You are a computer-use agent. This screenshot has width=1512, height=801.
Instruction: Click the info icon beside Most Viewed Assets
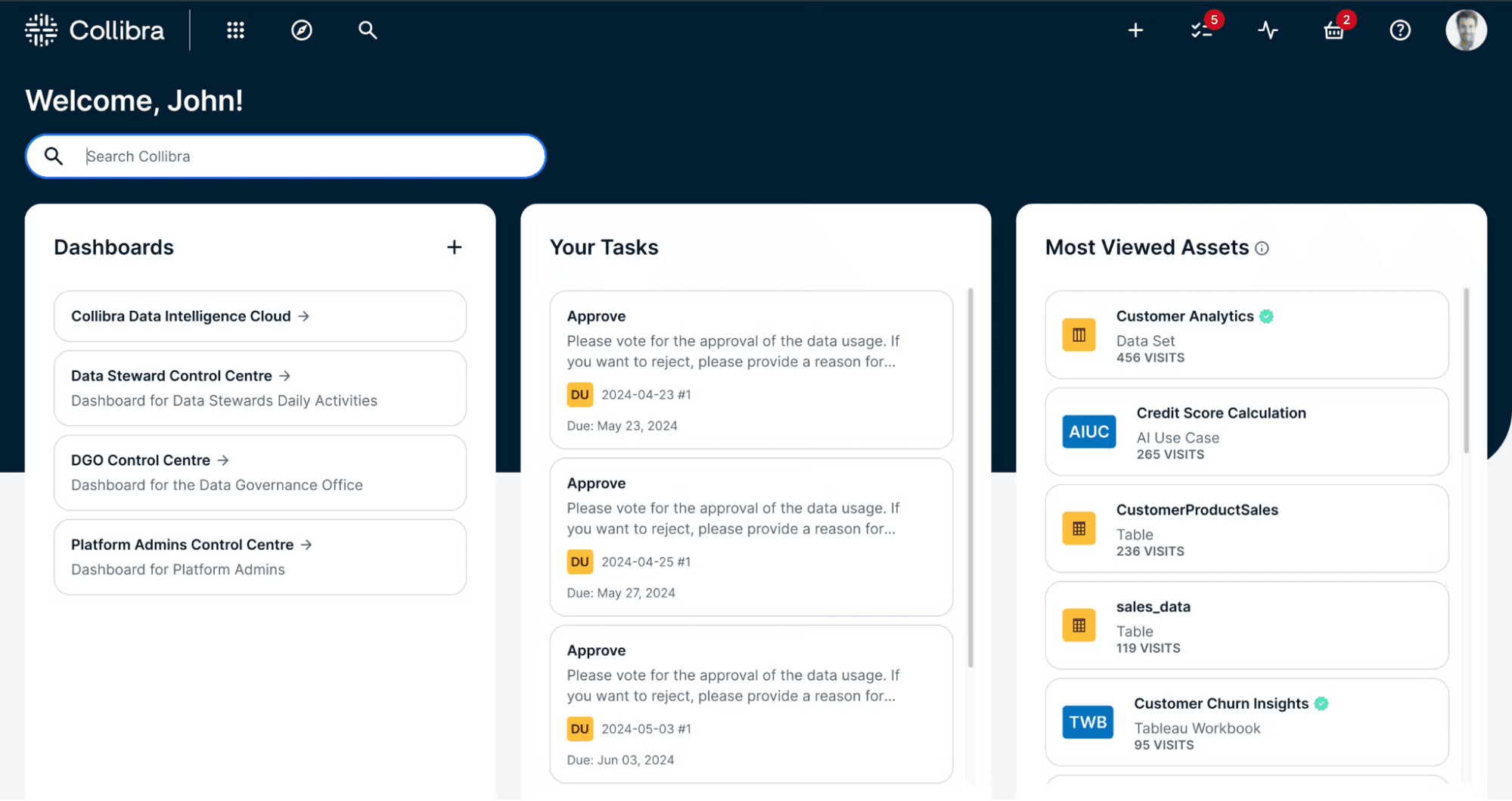[1262, 247]
